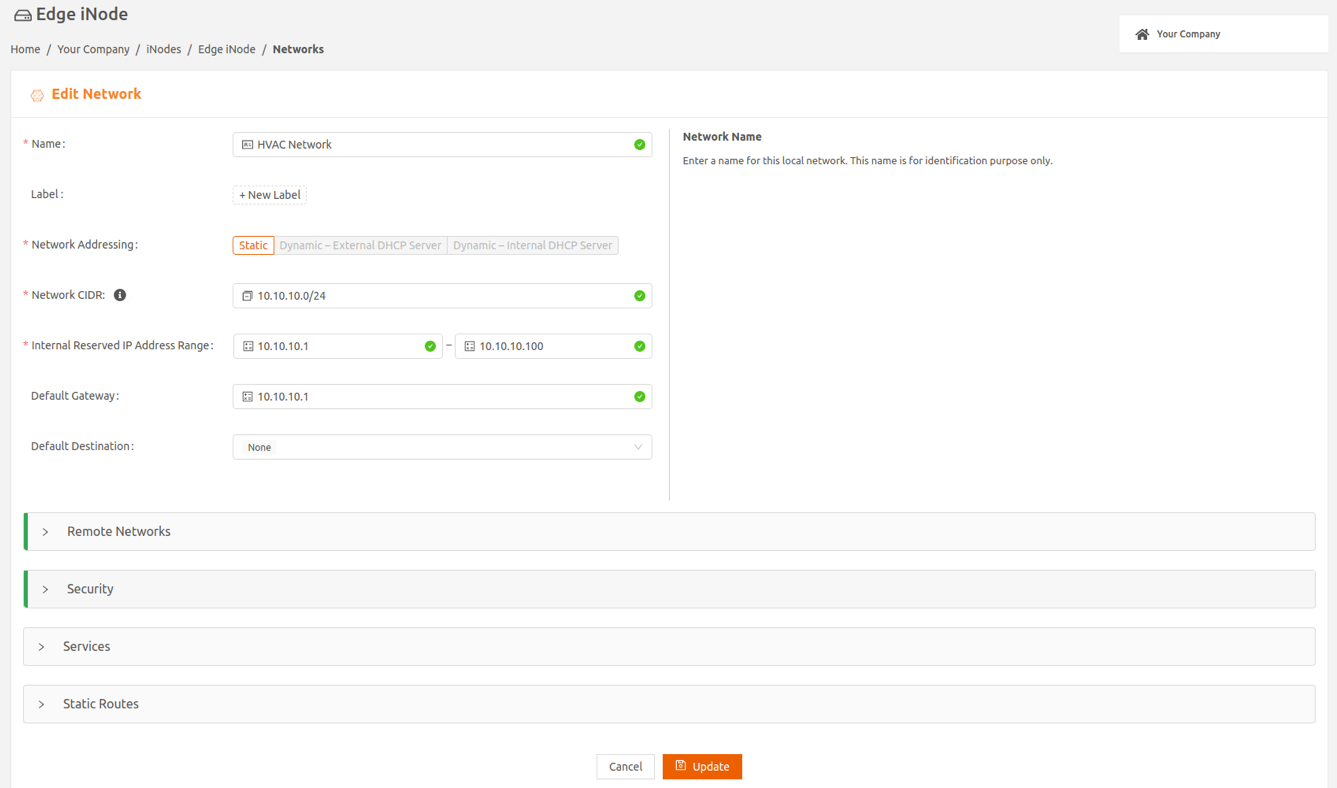This screenshot has width=1337, height=788.
Task: Click the green checkmark in Network CIDR field
Action: point(640,296)
